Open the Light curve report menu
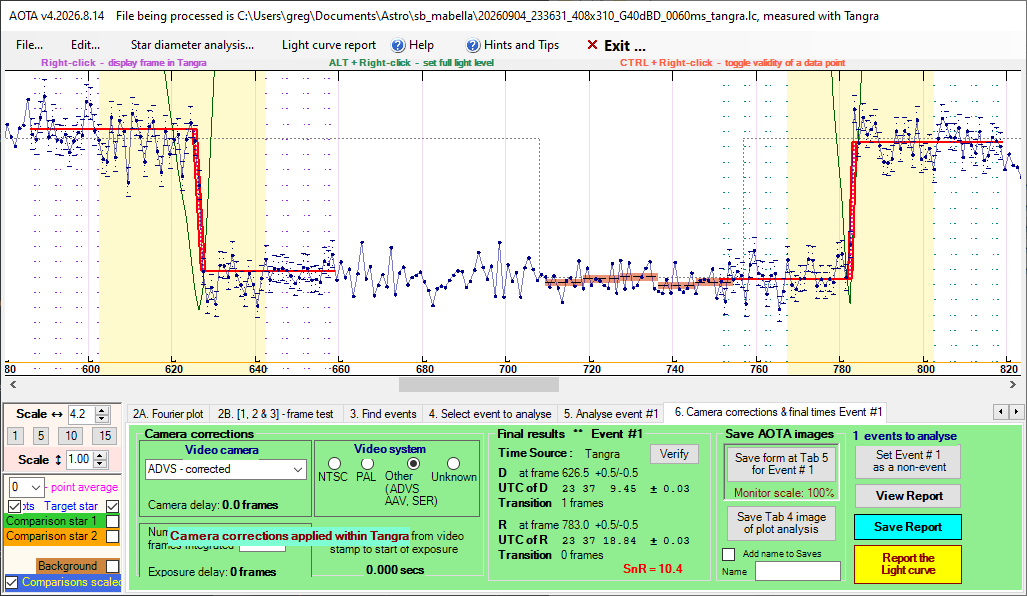Viewport: 1027px width, 596px height. coord(329,45)
